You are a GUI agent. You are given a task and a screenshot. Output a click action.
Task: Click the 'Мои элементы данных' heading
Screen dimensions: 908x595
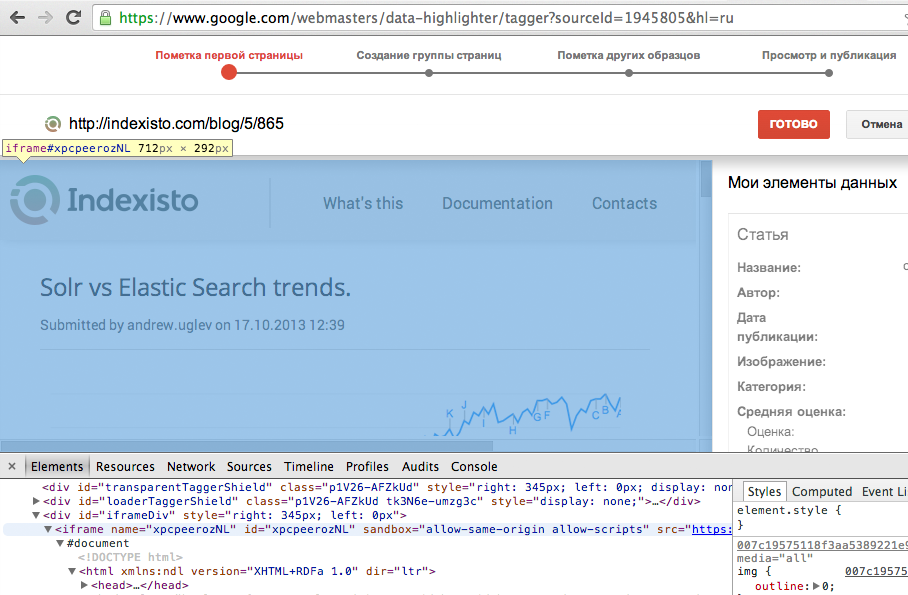point(812,183)
